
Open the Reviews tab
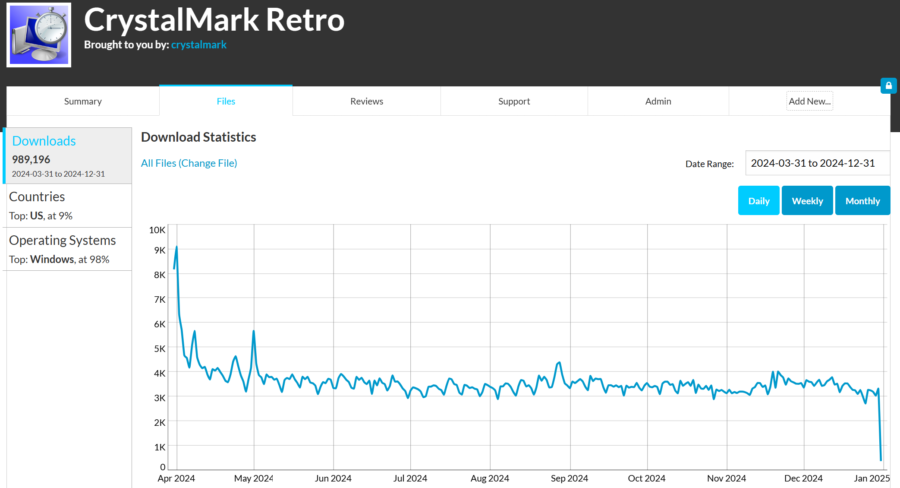(367, 101)
